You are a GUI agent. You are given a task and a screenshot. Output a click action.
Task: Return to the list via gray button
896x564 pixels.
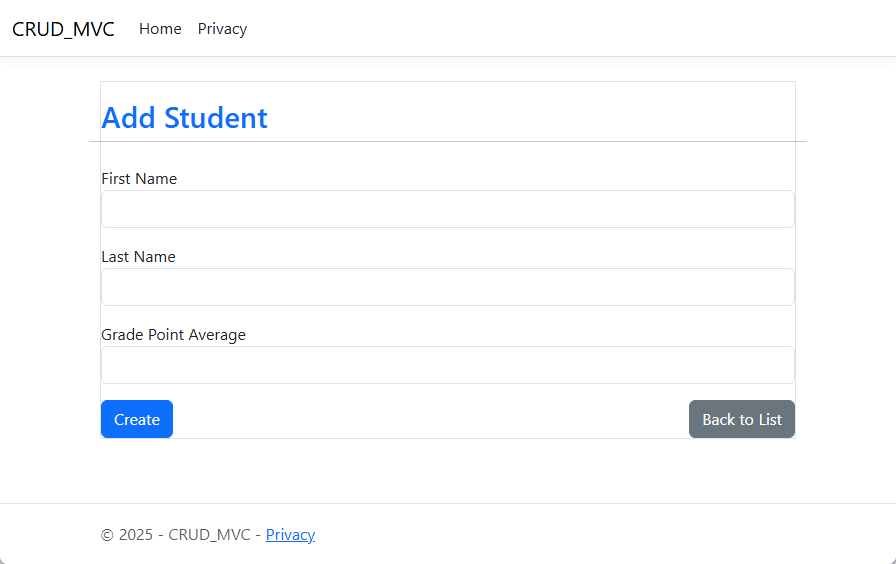[x=741, y=419]
